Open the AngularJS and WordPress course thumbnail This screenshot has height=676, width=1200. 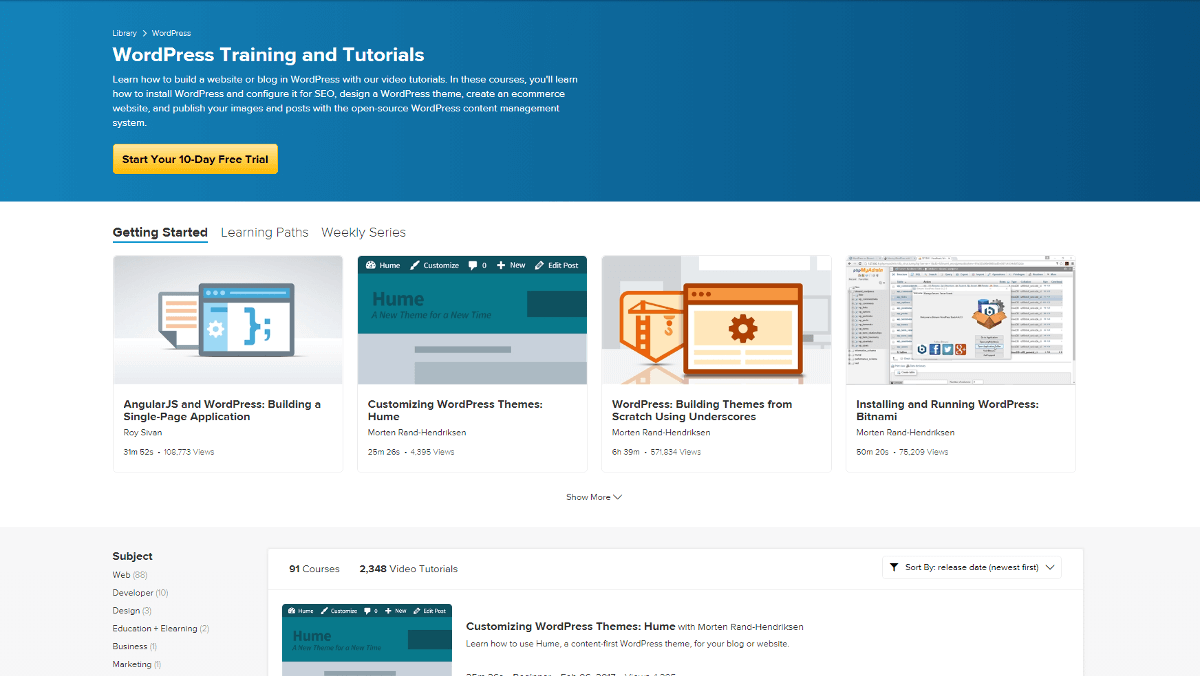point(228,320)
